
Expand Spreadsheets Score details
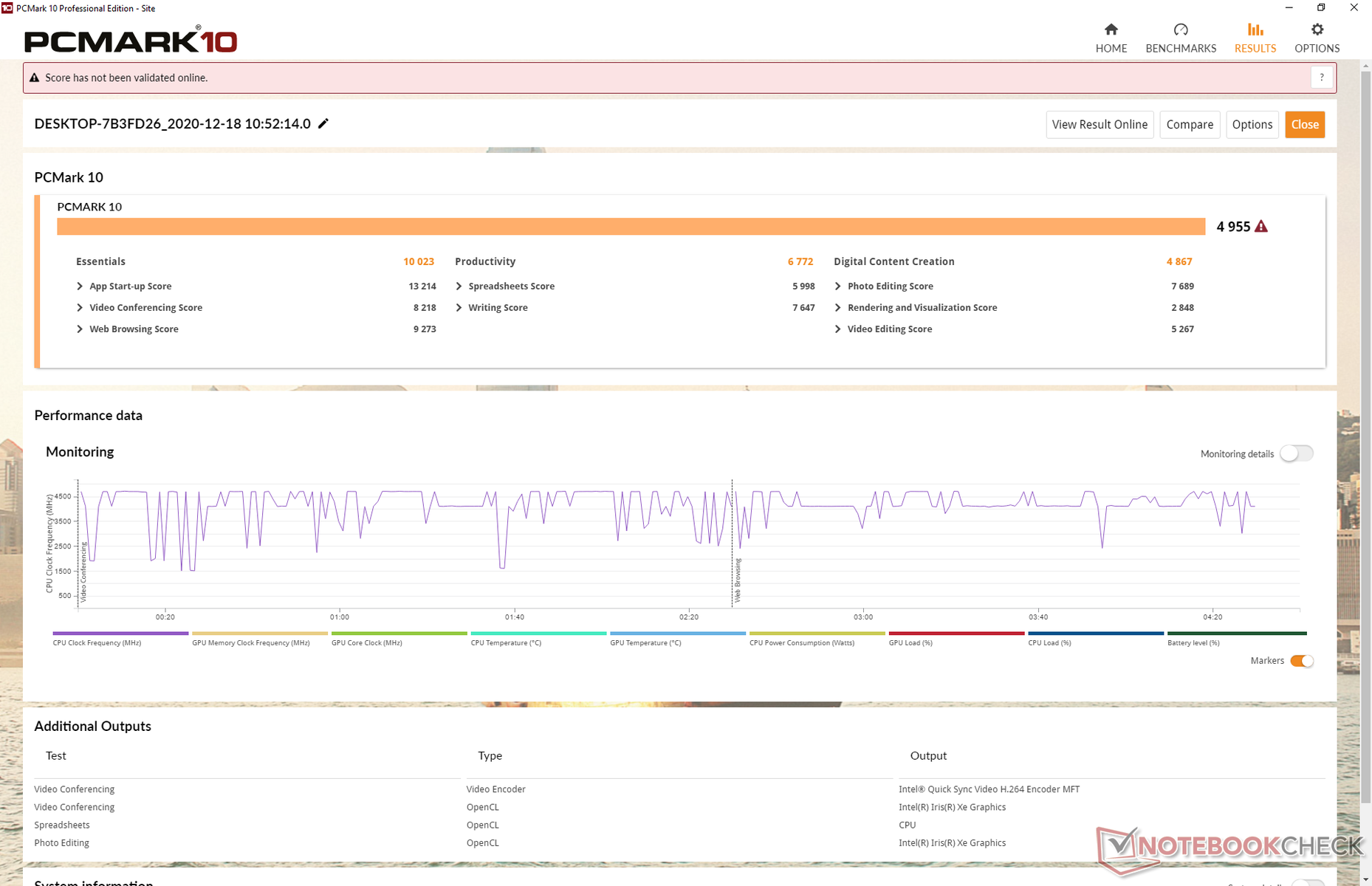click(x=459, y=286)
